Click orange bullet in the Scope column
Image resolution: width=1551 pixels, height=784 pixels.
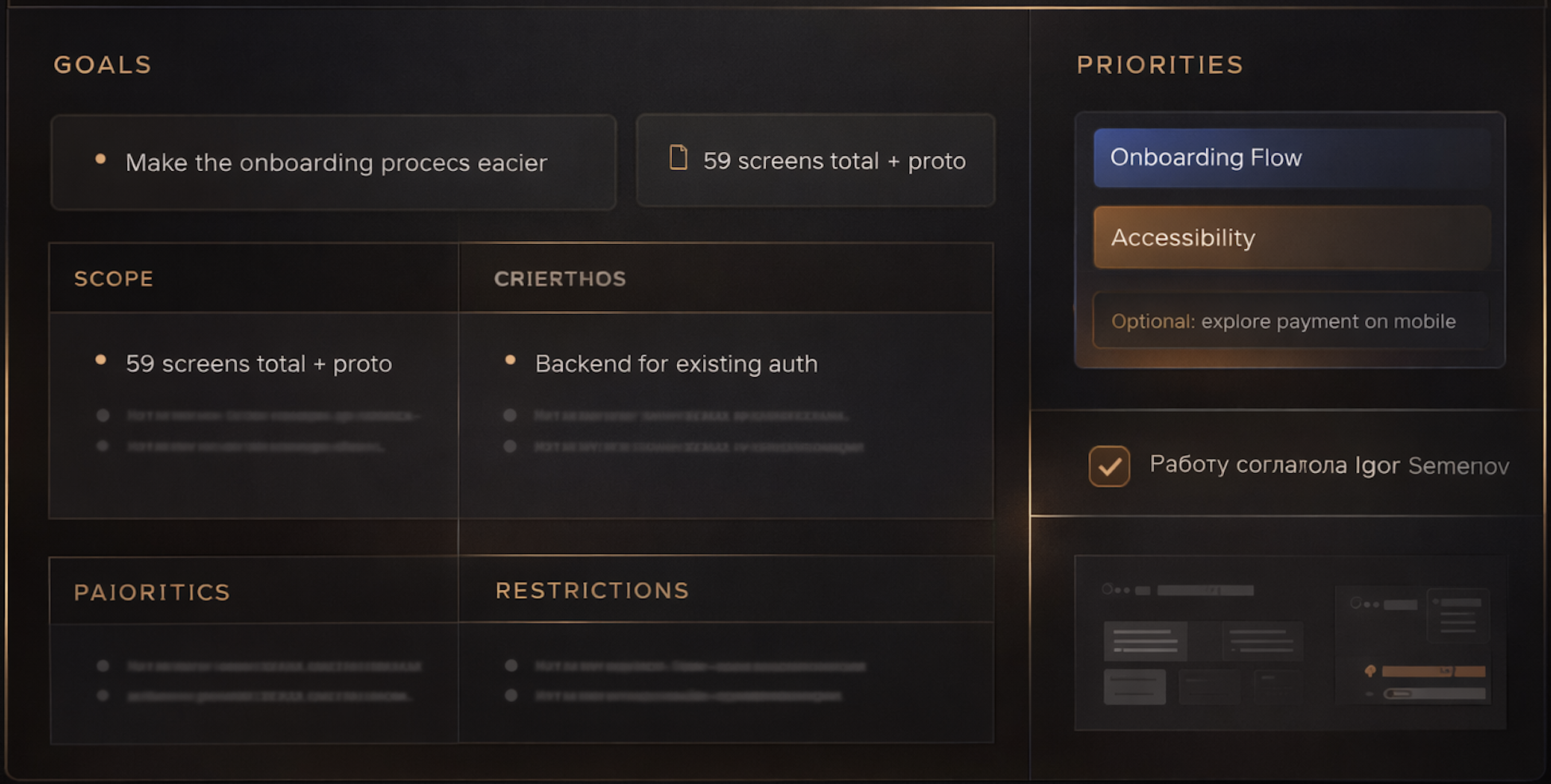[x=101, y=360]
